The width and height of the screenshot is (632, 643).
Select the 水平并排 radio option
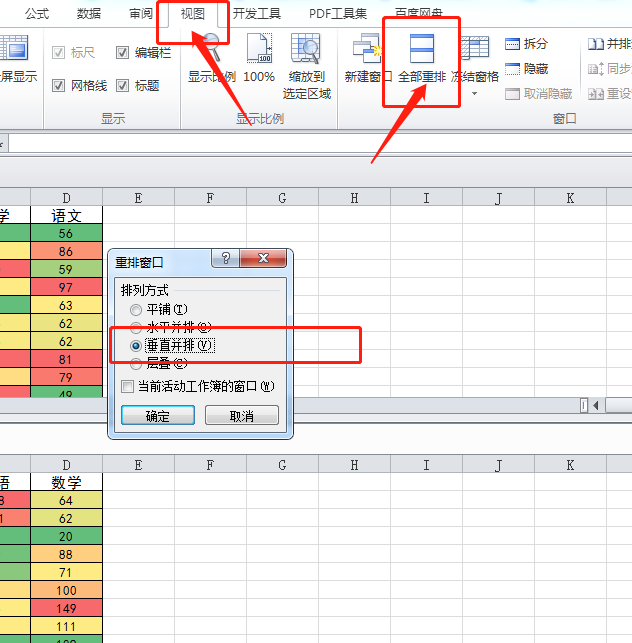(136, 328)
